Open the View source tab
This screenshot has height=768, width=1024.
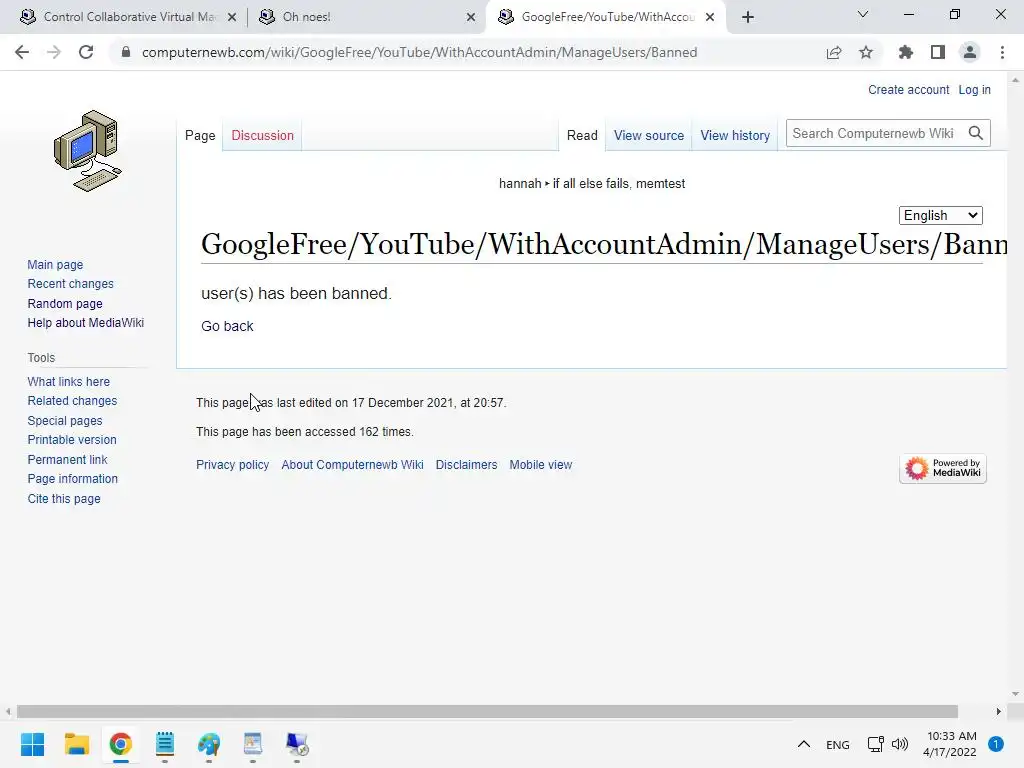coord(648,135)
